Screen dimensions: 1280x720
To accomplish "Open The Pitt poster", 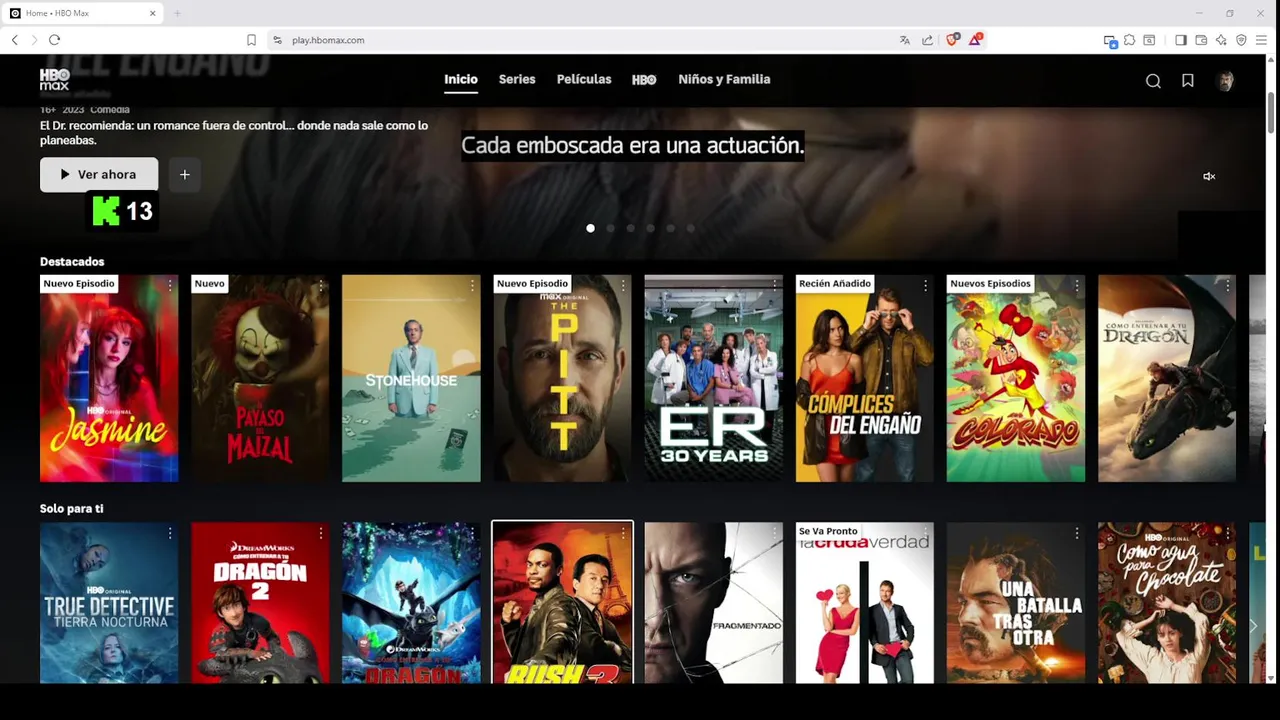I will pyautogui.click(x=562, y=378).
